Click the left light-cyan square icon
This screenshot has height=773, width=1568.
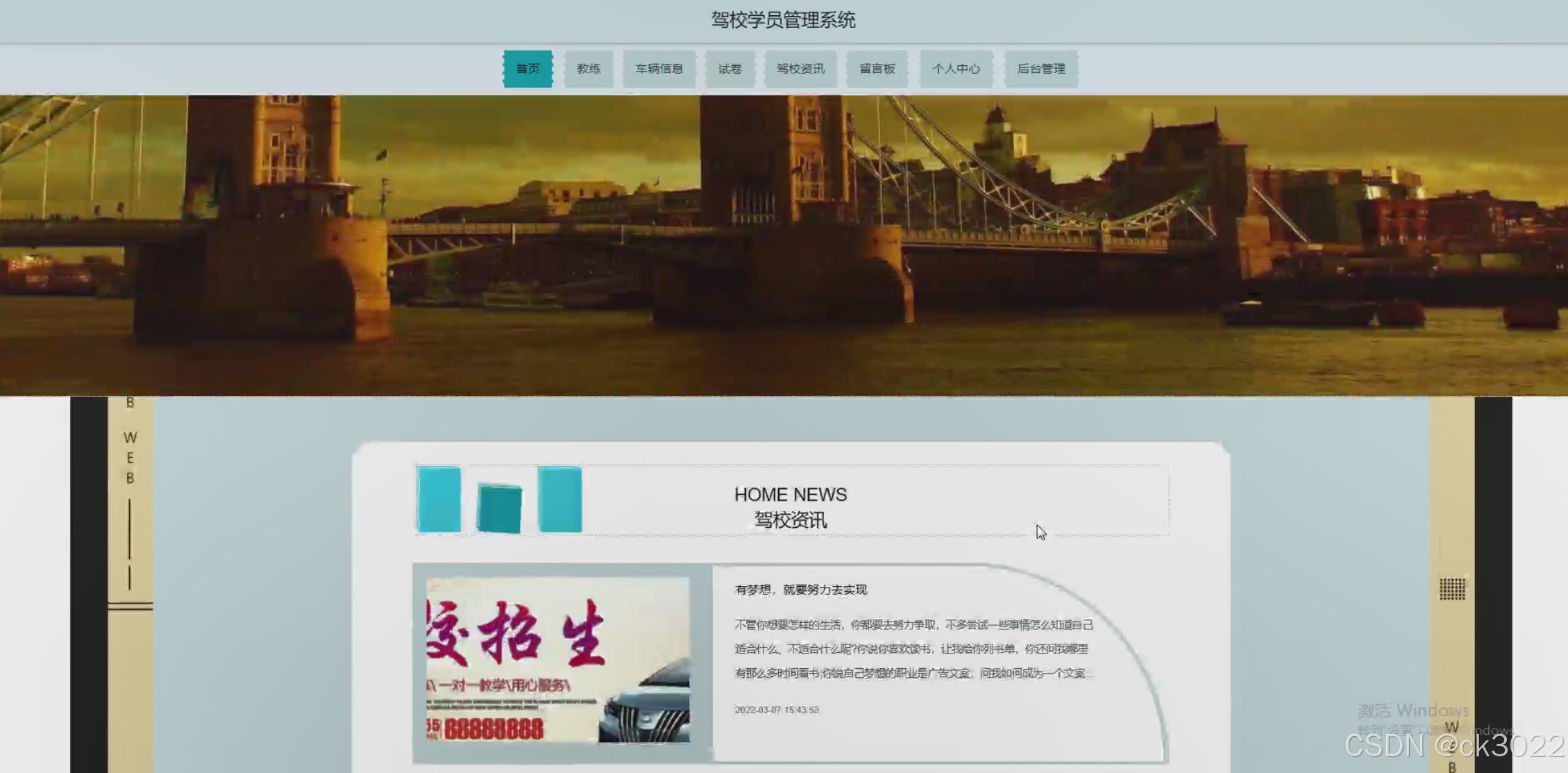click(438, 499)
